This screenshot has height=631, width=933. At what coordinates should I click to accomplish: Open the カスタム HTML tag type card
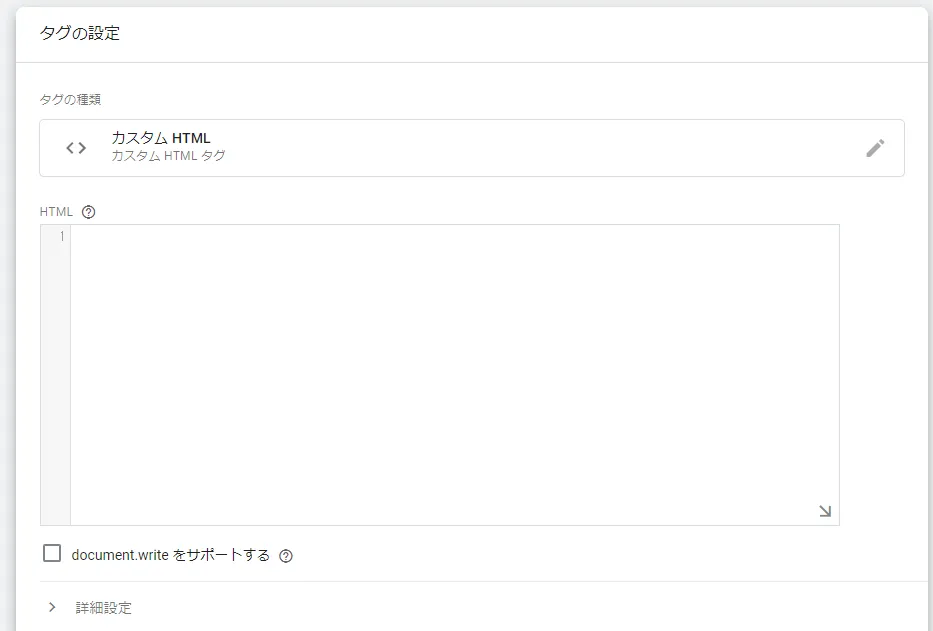coord(472,148)
